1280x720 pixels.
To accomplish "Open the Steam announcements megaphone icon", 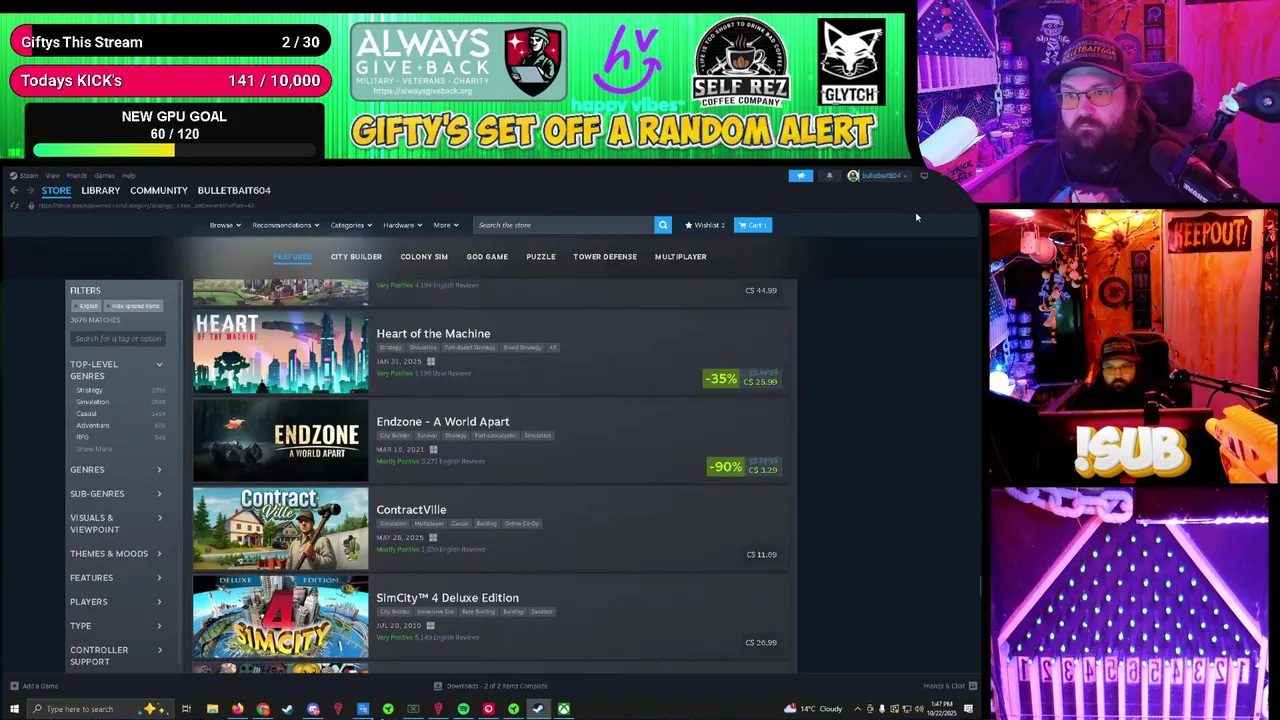I will coord(800,176).
